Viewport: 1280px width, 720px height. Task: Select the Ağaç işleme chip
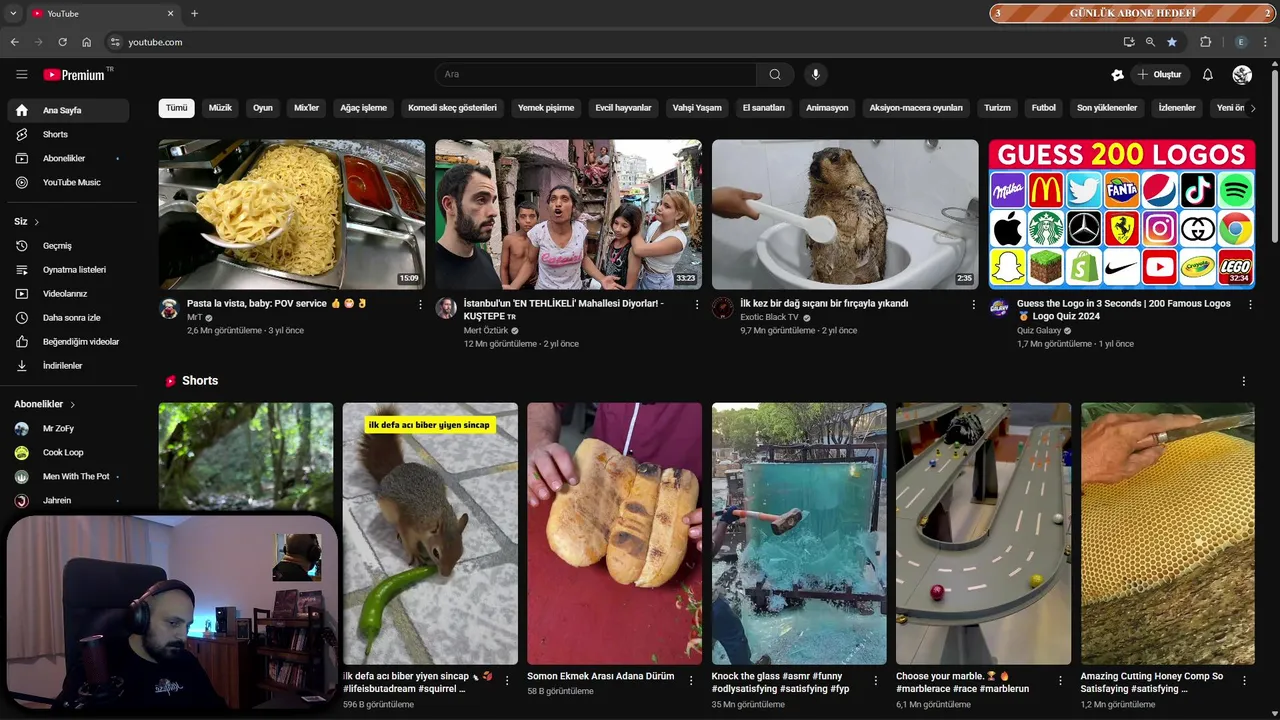pos(363,108)
